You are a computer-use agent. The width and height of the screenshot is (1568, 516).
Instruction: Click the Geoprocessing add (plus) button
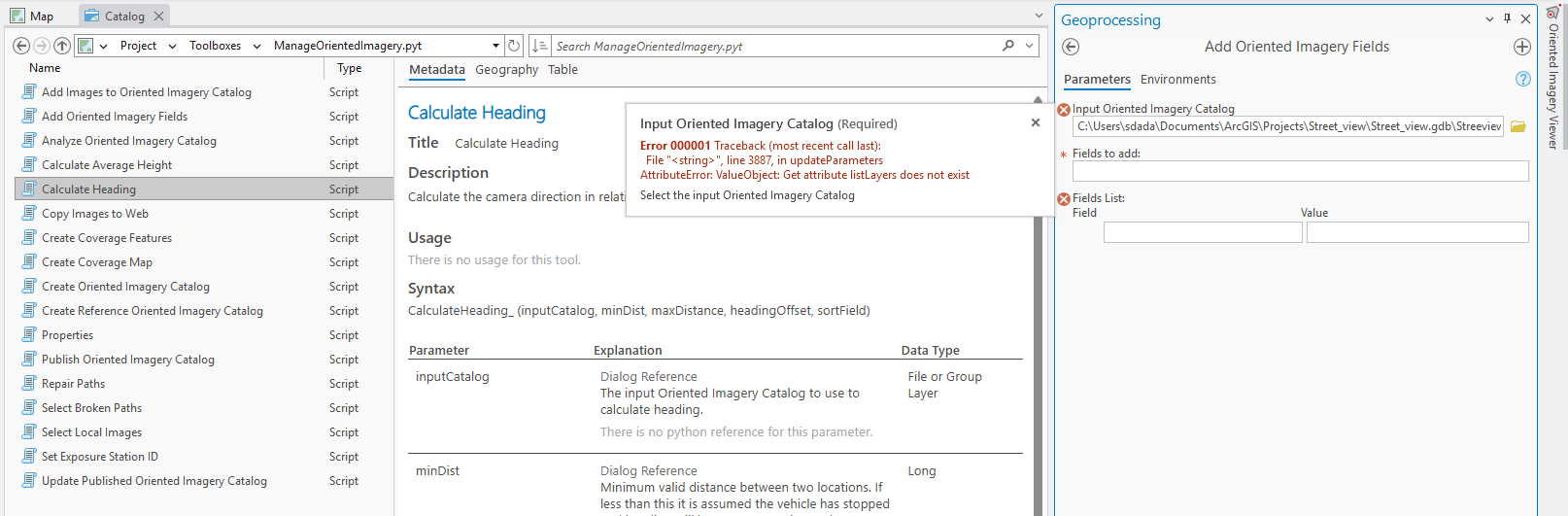click(1522, 47)
